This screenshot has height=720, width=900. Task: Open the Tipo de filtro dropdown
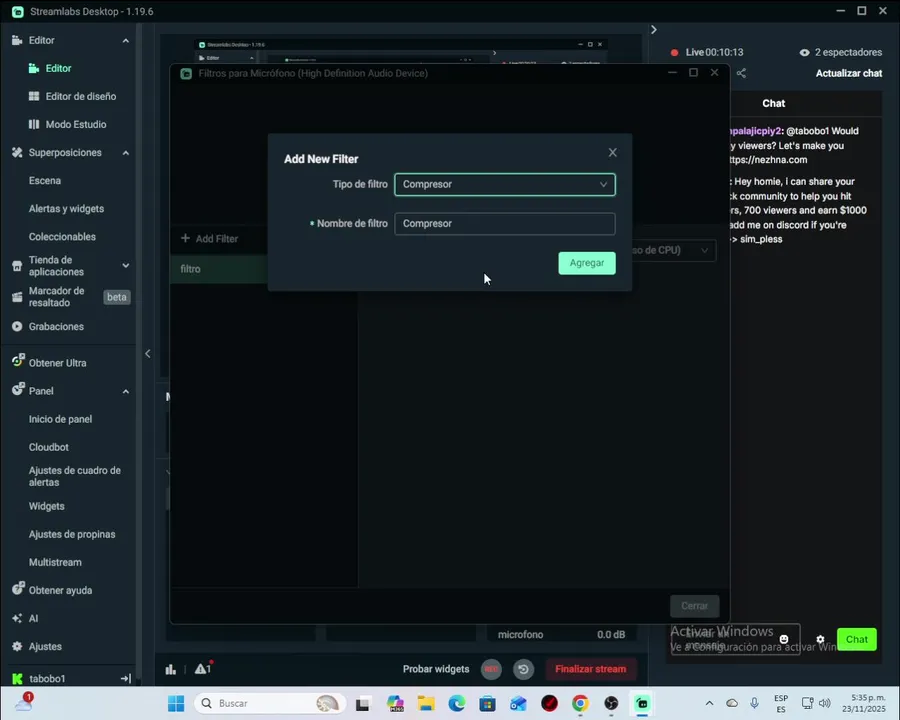(x=505, y=184)
